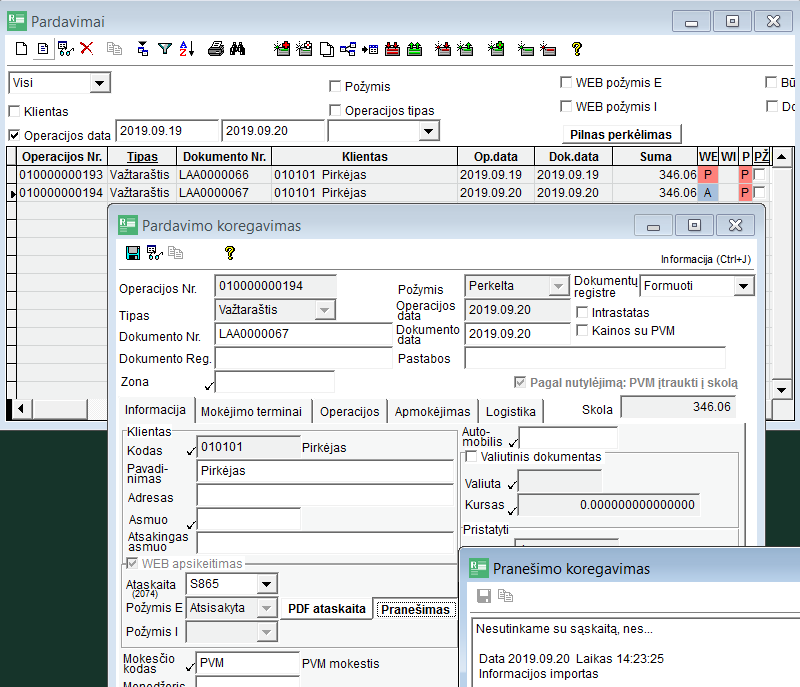The width and height of the screenshot is (800, 687).
Task: Search using the binoculars icon
Action: coord(237,49)
